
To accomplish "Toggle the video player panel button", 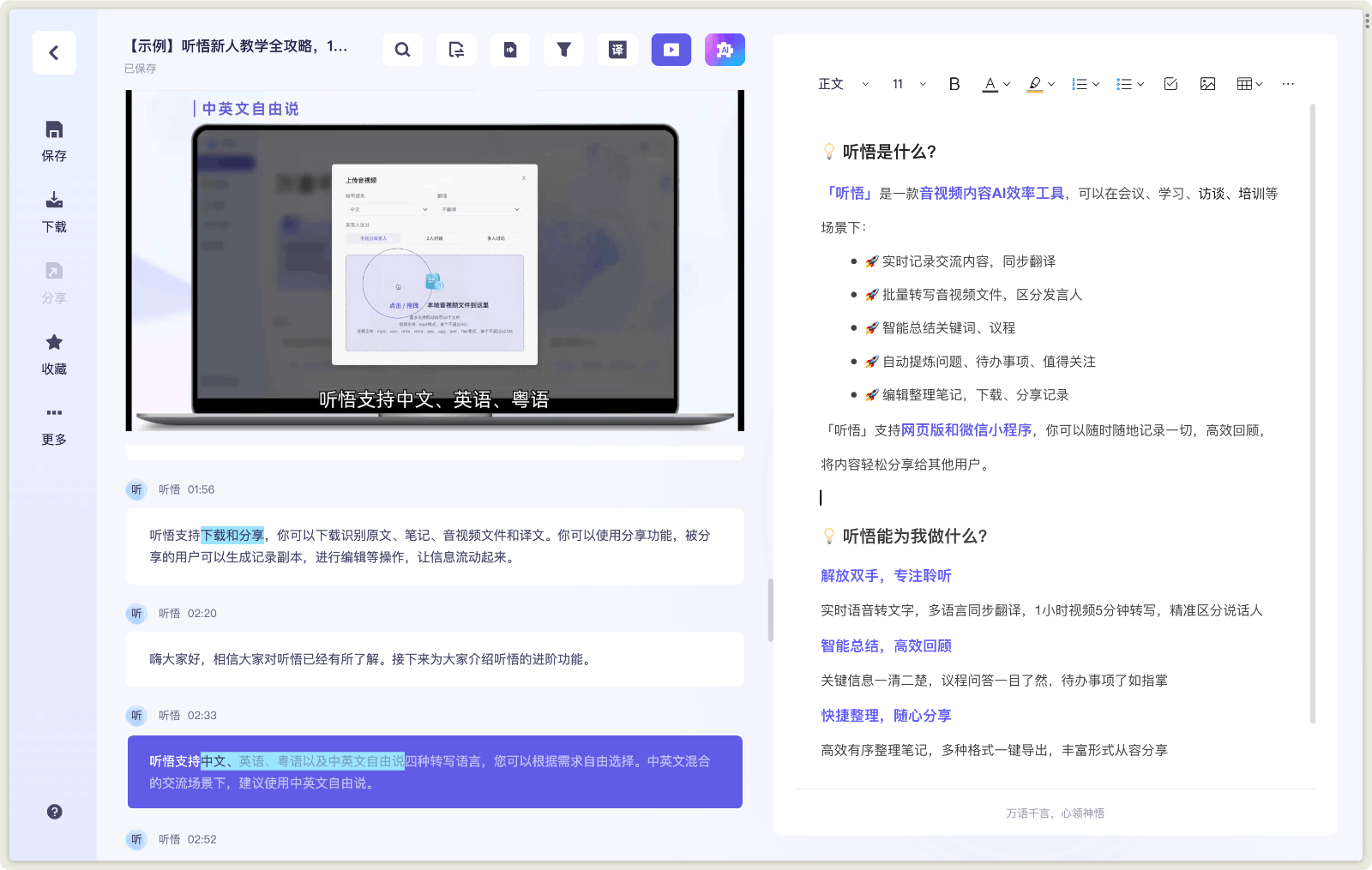I will coord(671,50).
